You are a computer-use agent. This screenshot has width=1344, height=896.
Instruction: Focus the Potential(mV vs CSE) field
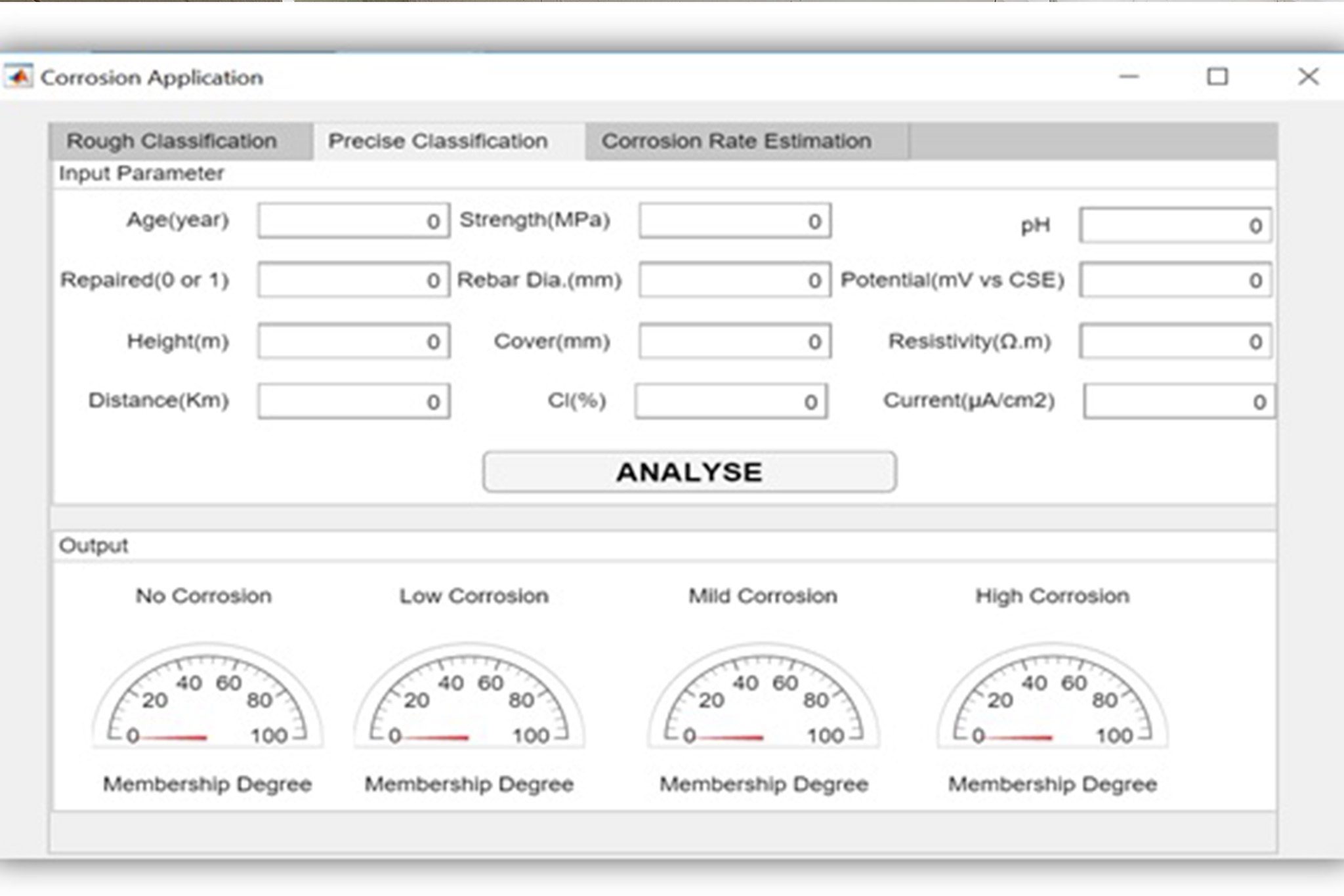pyautogui.click(x=1175, y=280)
